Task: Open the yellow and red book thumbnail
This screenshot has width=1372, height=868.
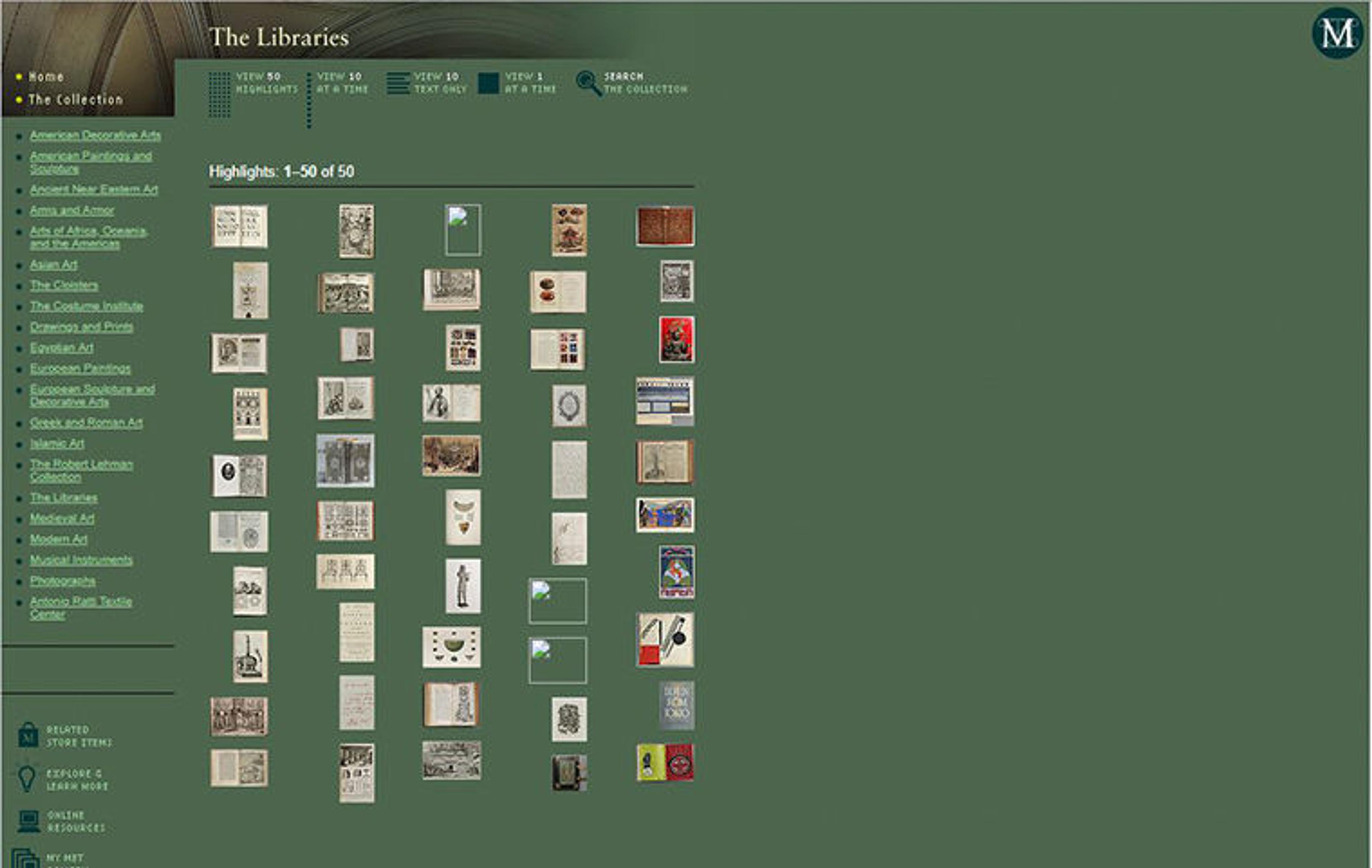Action: [x=665, y=762]
